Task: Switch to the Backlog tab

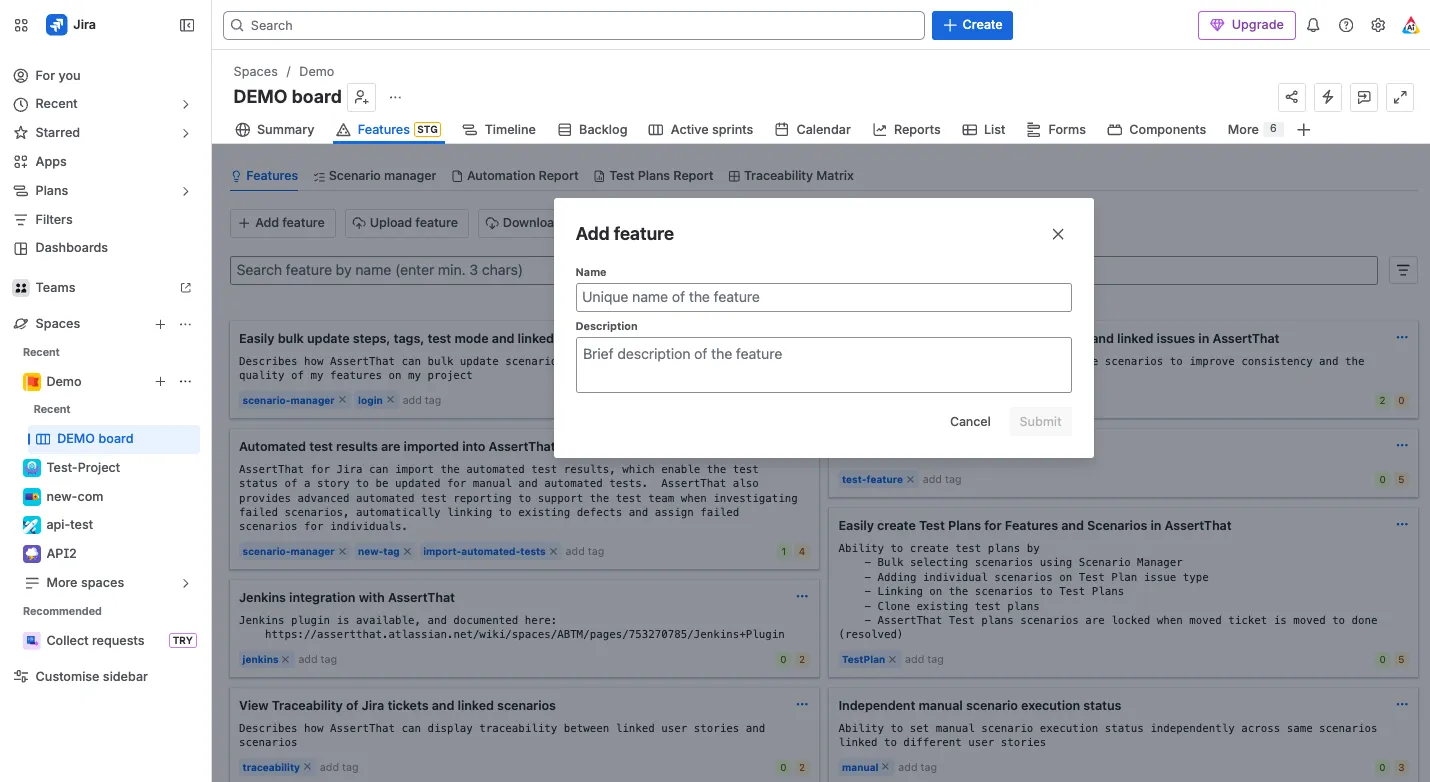Action: click(592, 130)
